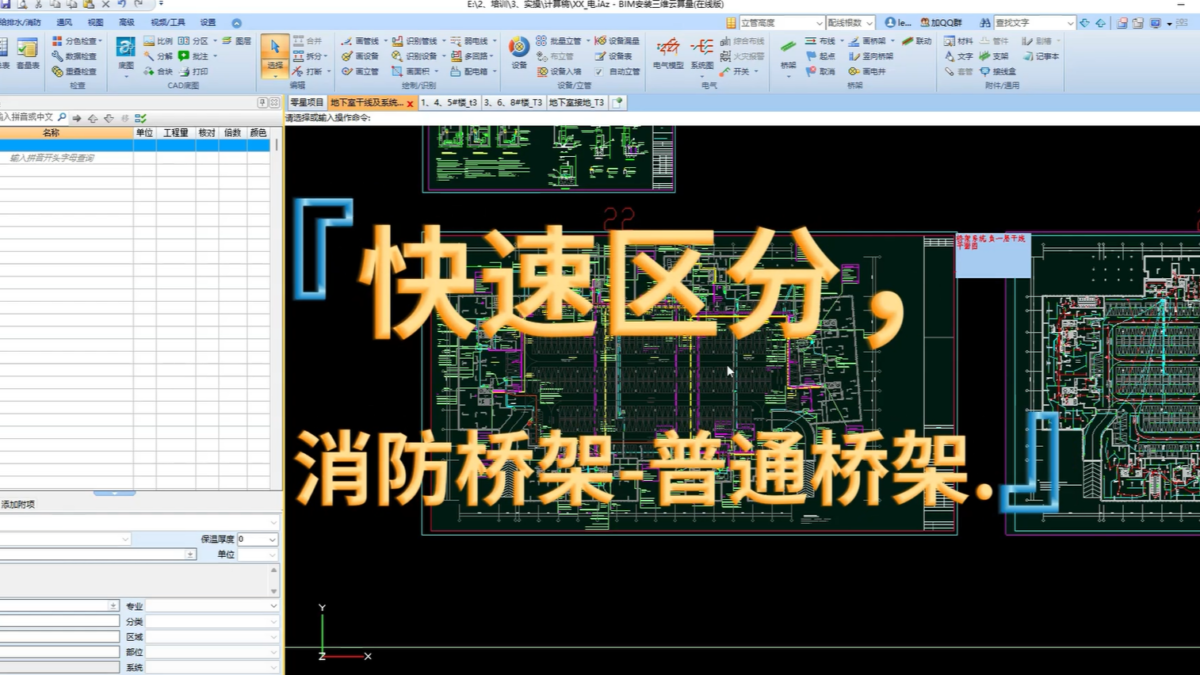Viewport: 1200px width, 675px height.
Task: Click 支架 support bracket tool
Action: click(x=994, y=56)
